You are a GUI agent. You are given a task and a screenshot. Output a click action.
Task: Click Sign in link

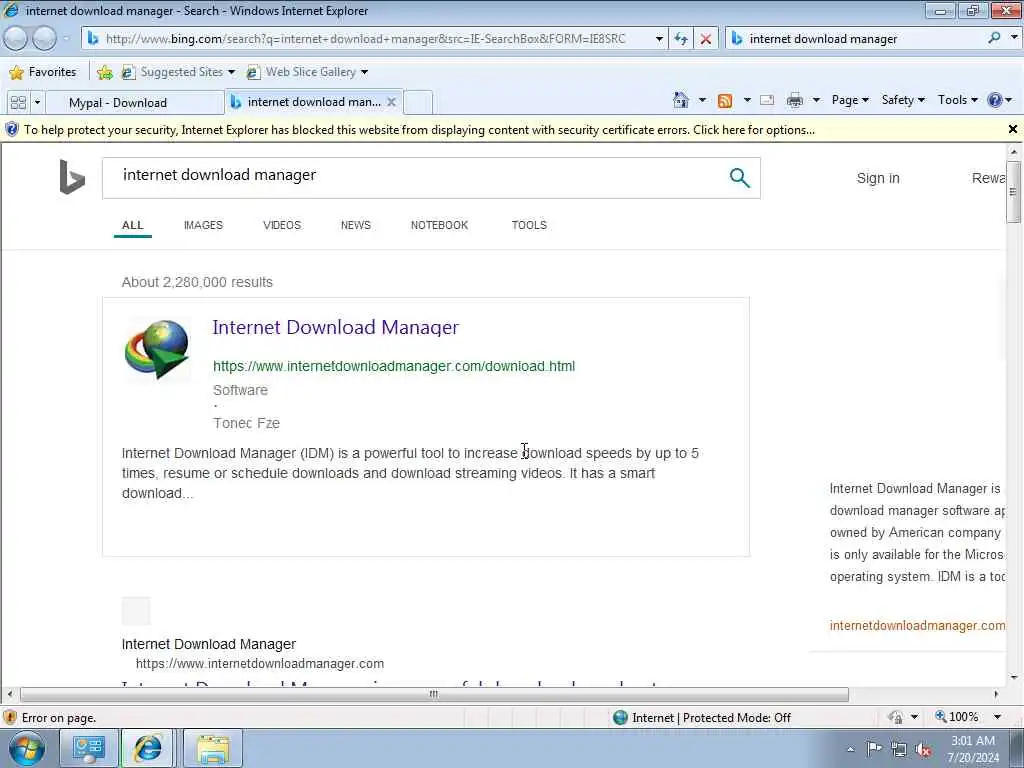878,178
